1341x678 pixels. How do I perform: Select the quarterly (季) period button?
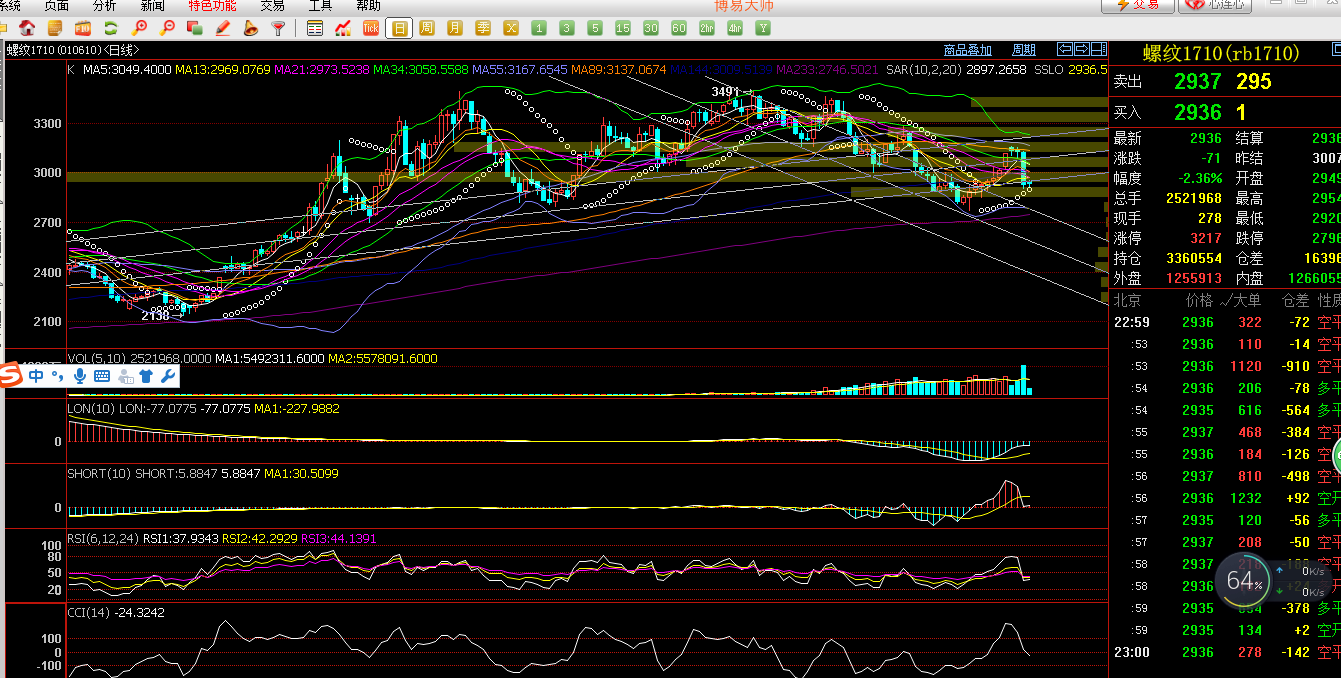click(483, 28)
